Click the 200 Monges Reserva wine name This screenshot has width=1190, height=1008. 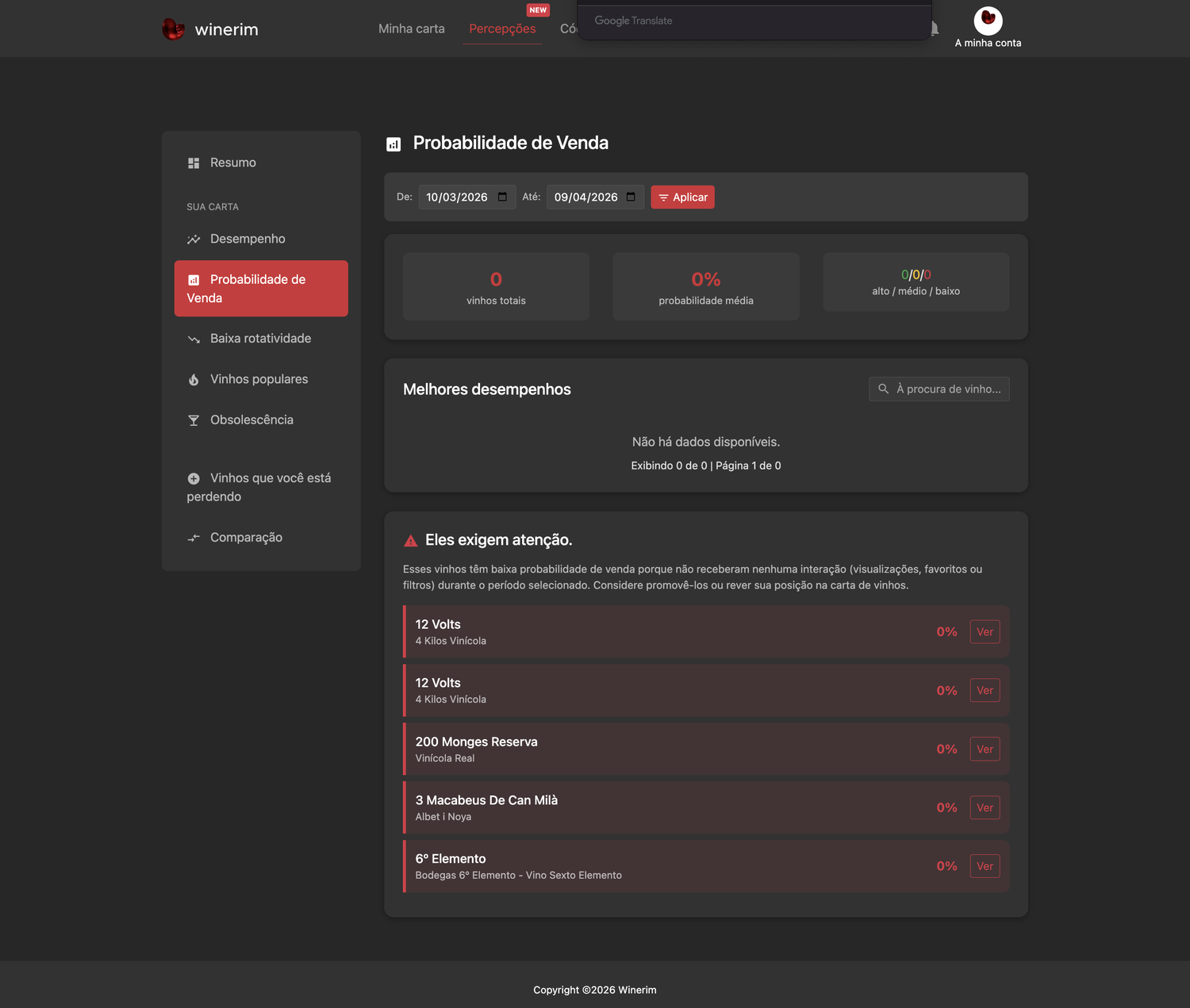click(x=476, y=742)
